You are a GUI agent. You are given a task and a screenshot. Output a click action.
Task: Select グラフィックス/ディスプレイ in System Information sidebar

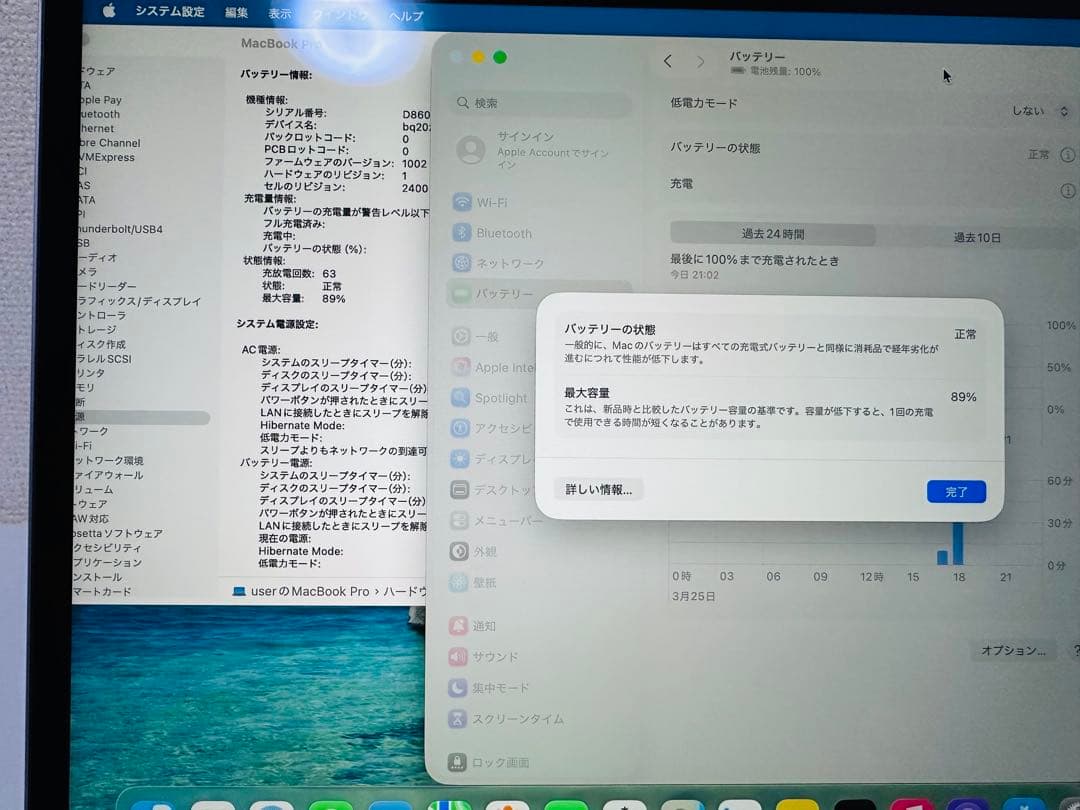click(139, 302)
